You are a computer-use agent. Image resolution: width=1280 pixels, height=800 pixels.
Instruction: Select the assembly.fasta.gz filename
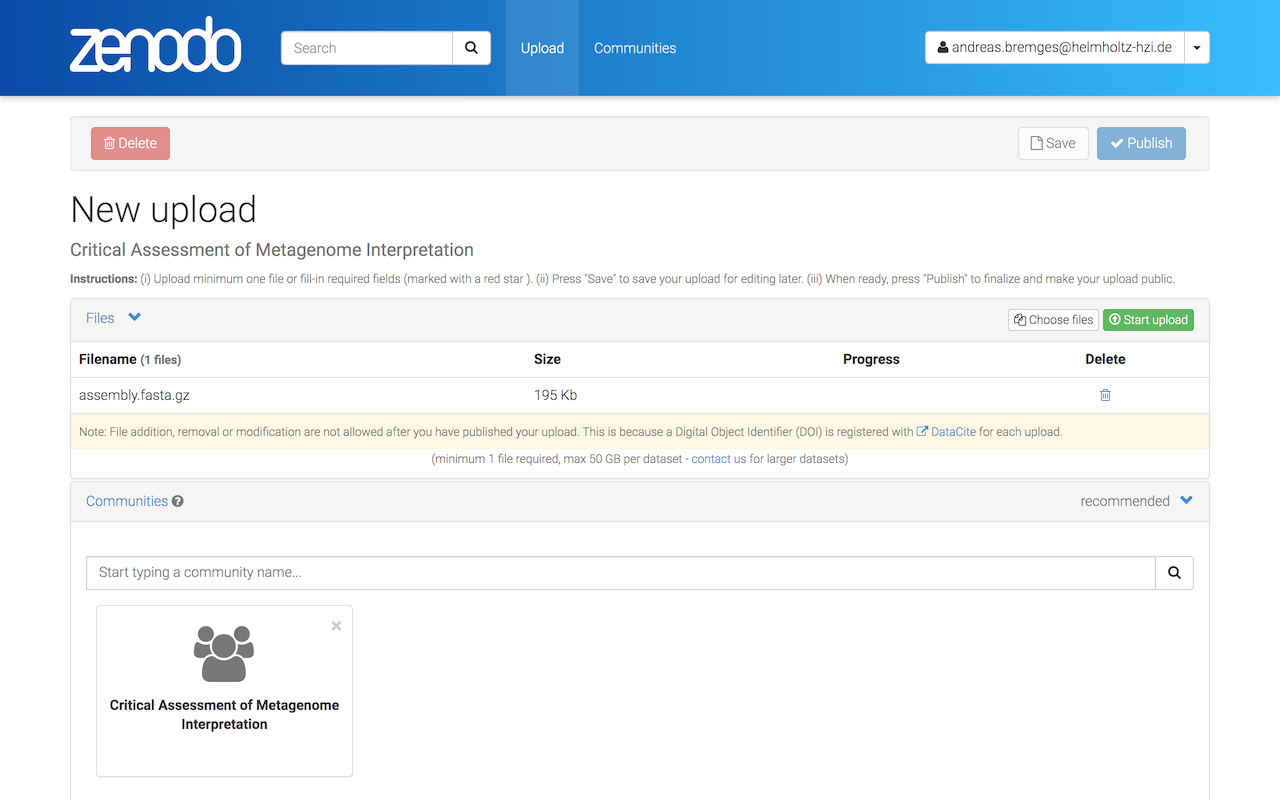point(134,395)
